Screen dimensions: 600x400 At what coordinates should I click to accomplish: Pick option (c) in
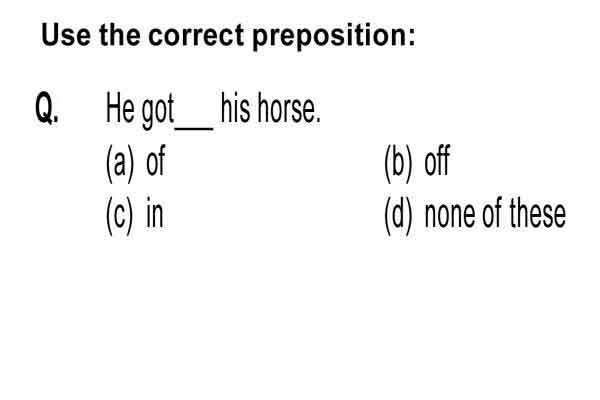(135, 216)
